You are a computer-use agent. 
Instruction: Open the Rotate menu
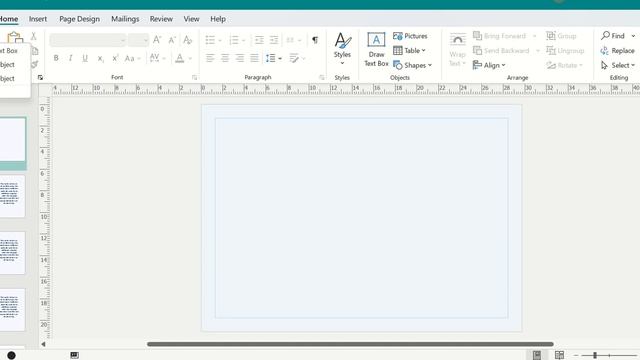tap(564, 65)
